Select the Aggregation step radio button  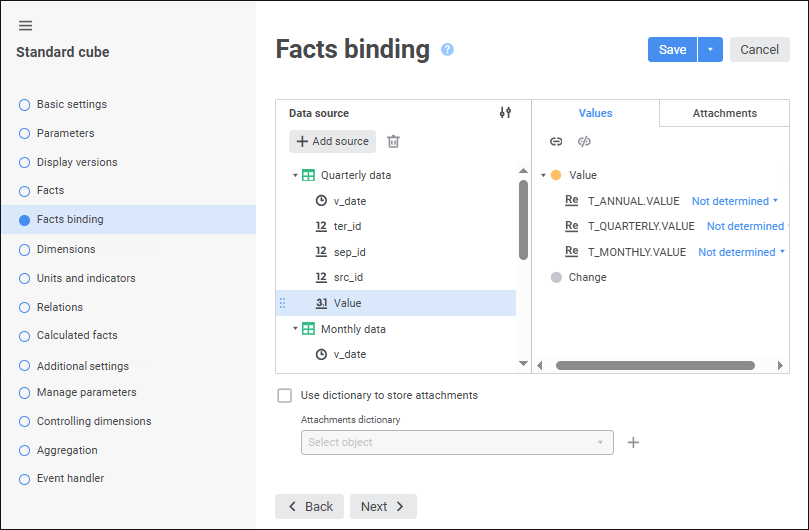pos(25,450)
